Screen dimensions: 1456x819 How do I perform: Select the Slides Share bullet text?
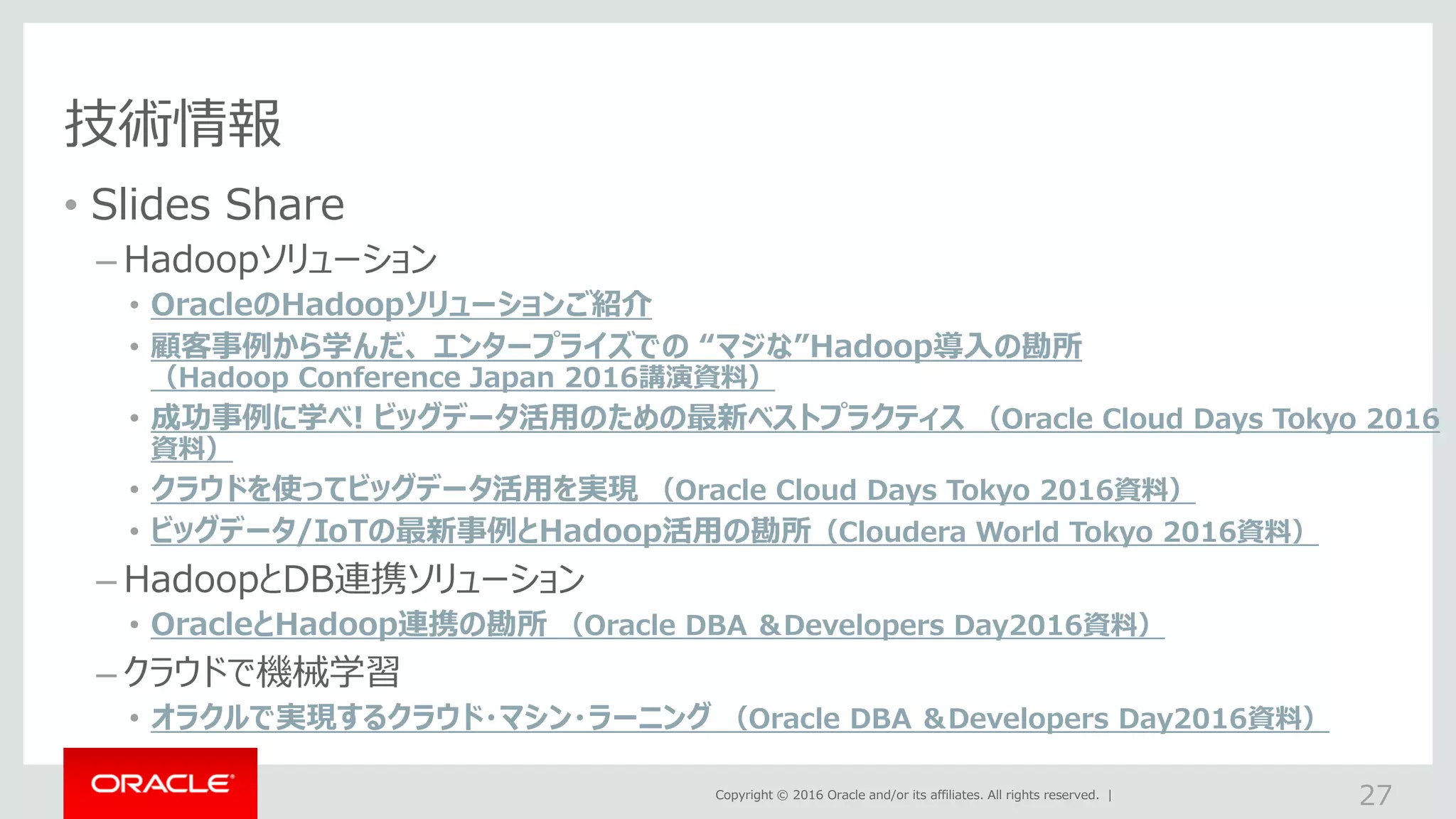coord(218,205)
